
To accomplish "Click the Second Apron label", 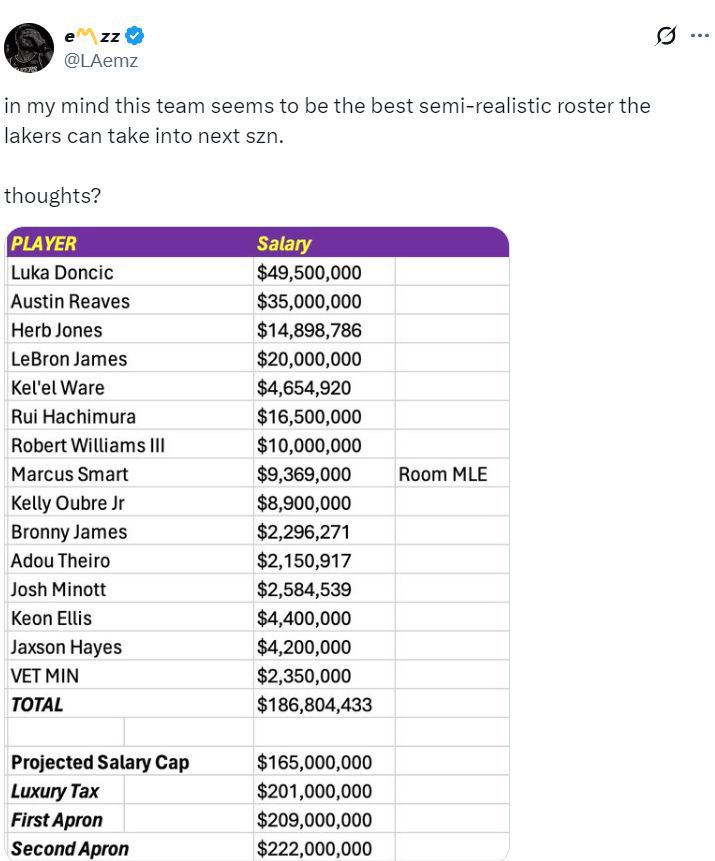I will [x=70, y=848].
